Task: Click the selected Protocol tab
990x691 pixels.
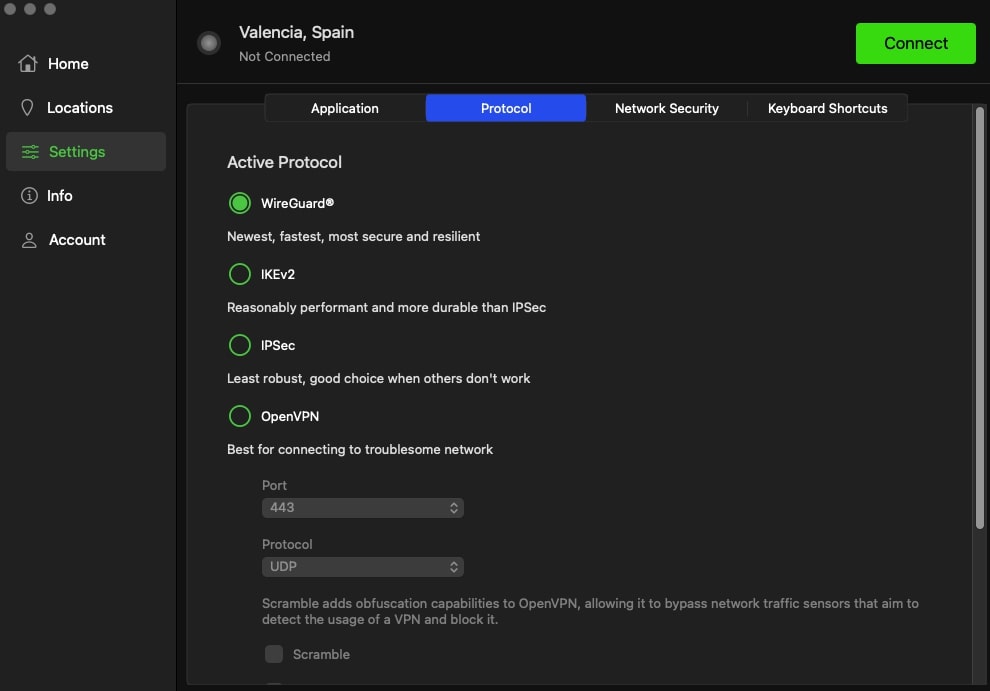Action: coord(506,108)
